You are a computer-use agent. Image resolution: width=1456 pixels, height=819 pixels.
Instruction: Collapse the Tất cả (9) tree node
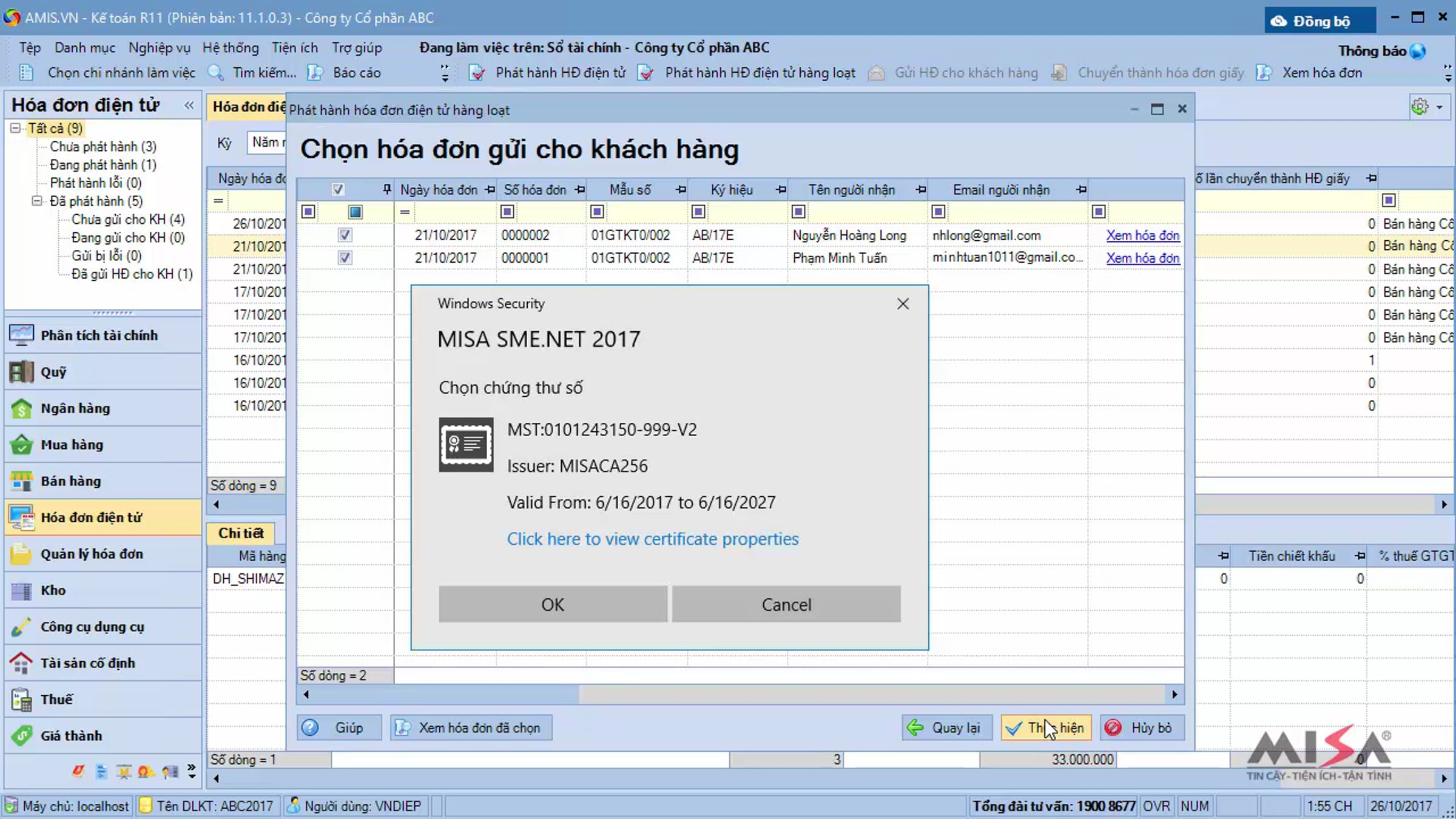coord(16,128)
